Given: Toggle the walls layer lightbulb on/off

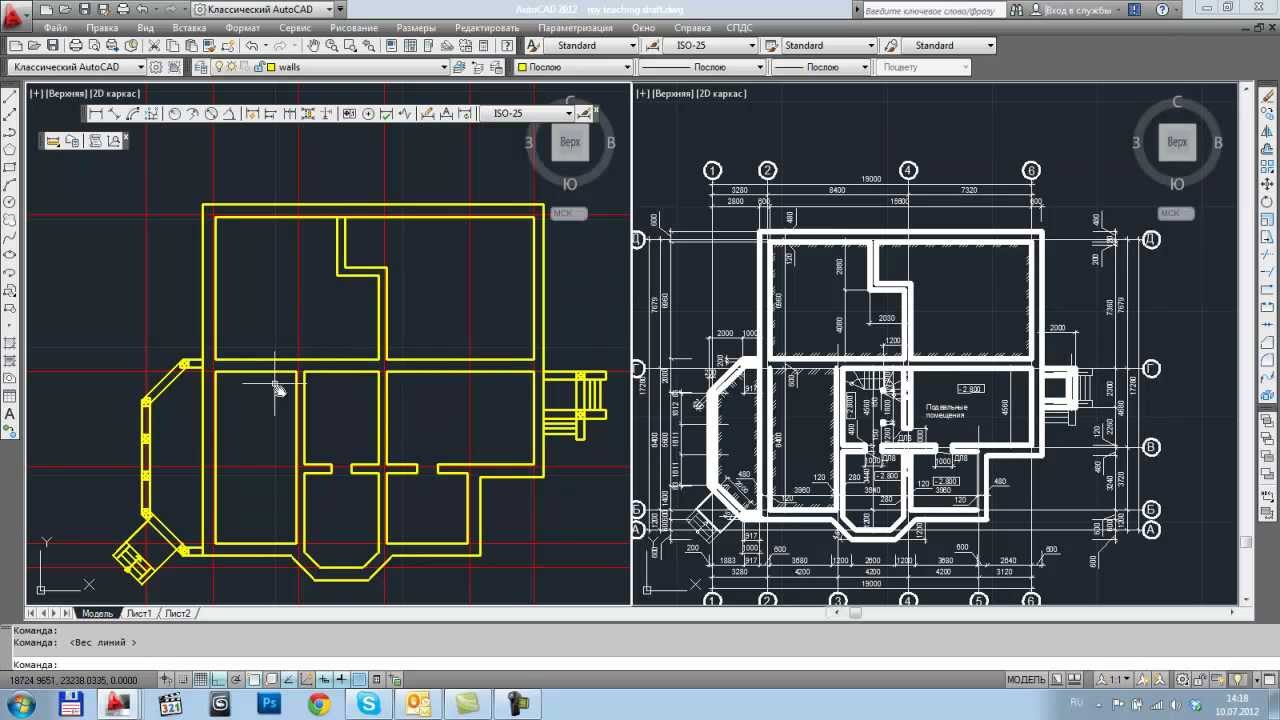Looking at the screenshot, I should [218, 67].
